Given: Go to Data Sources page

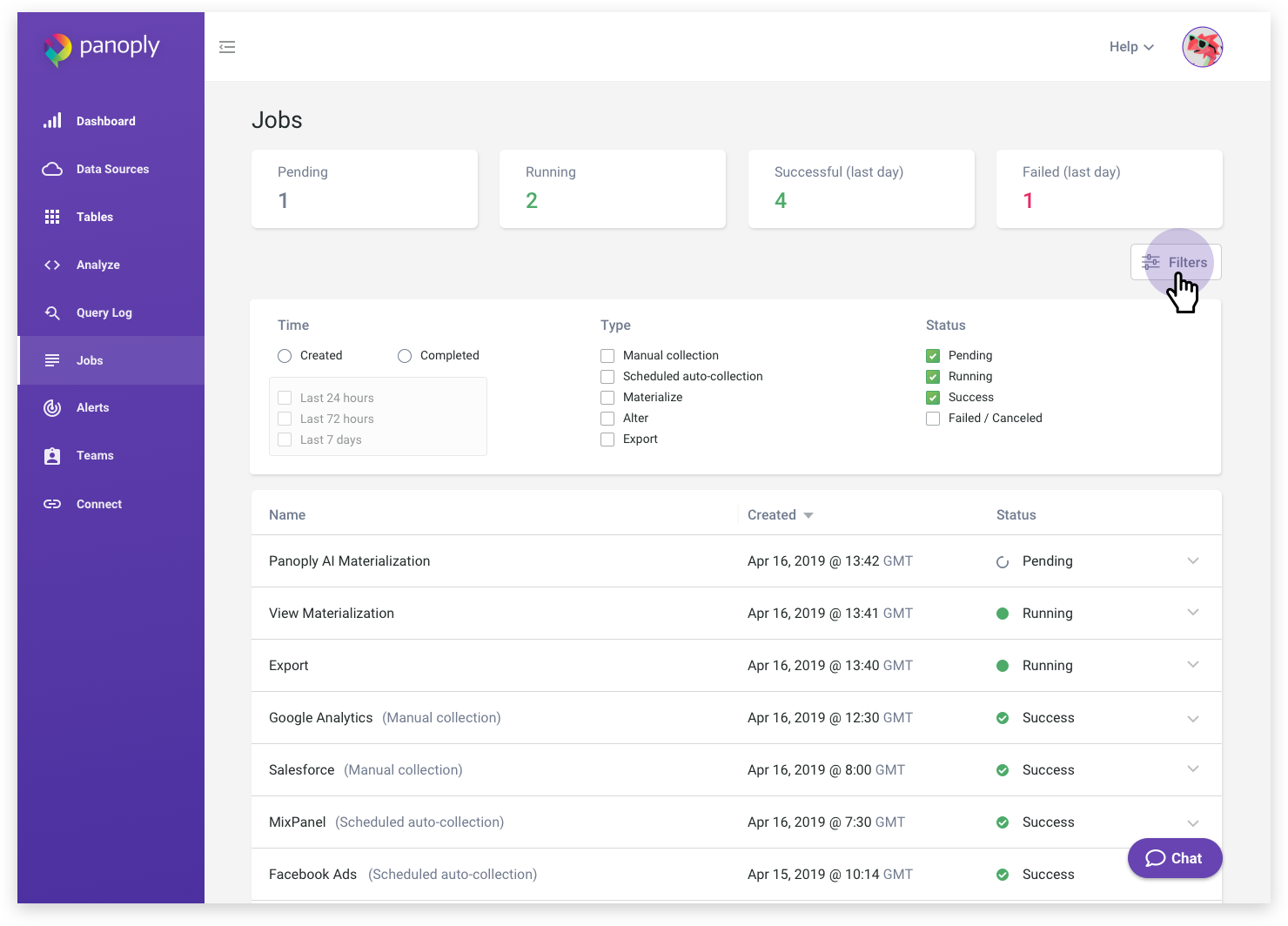Looking at the screenshot, I should point(111,169).
